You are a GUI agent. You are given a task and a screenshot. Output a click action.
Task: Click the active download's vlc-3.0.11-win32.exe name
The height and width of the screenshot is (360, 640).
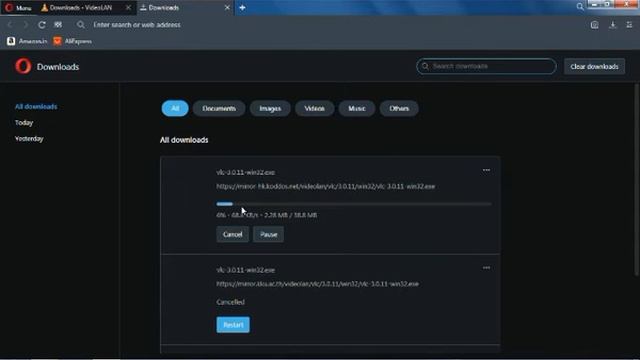[246, 172]
